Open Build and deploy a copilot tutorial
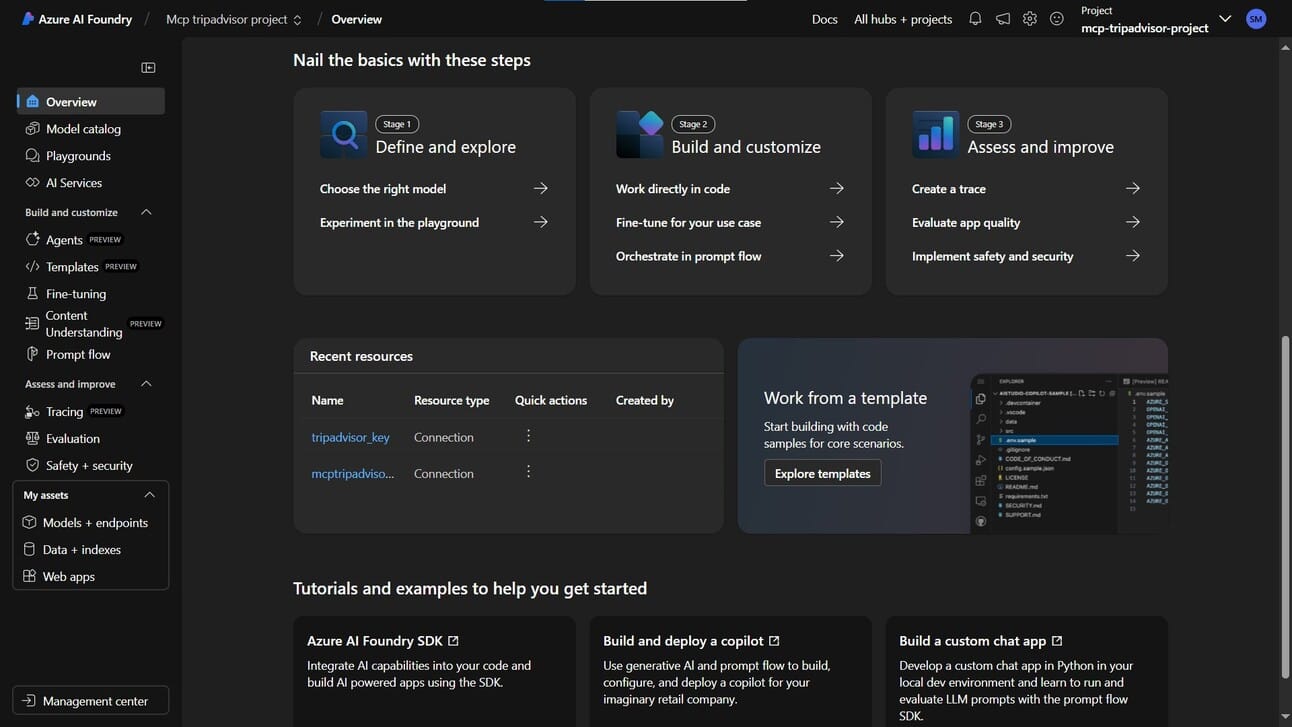 coord(730,671)
